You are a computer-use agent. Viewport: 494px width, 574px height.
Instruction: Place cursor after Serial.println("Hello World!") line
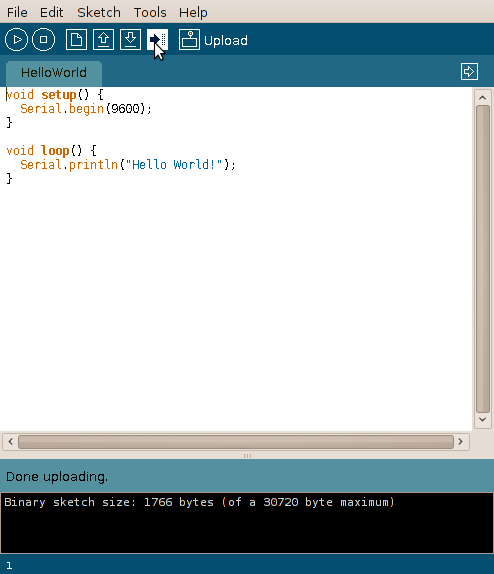tap(237, 165)
